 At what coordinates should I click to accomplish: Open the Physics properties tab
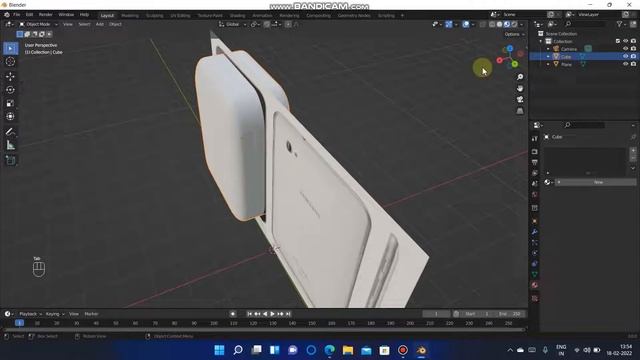click(x=535, y=253)
